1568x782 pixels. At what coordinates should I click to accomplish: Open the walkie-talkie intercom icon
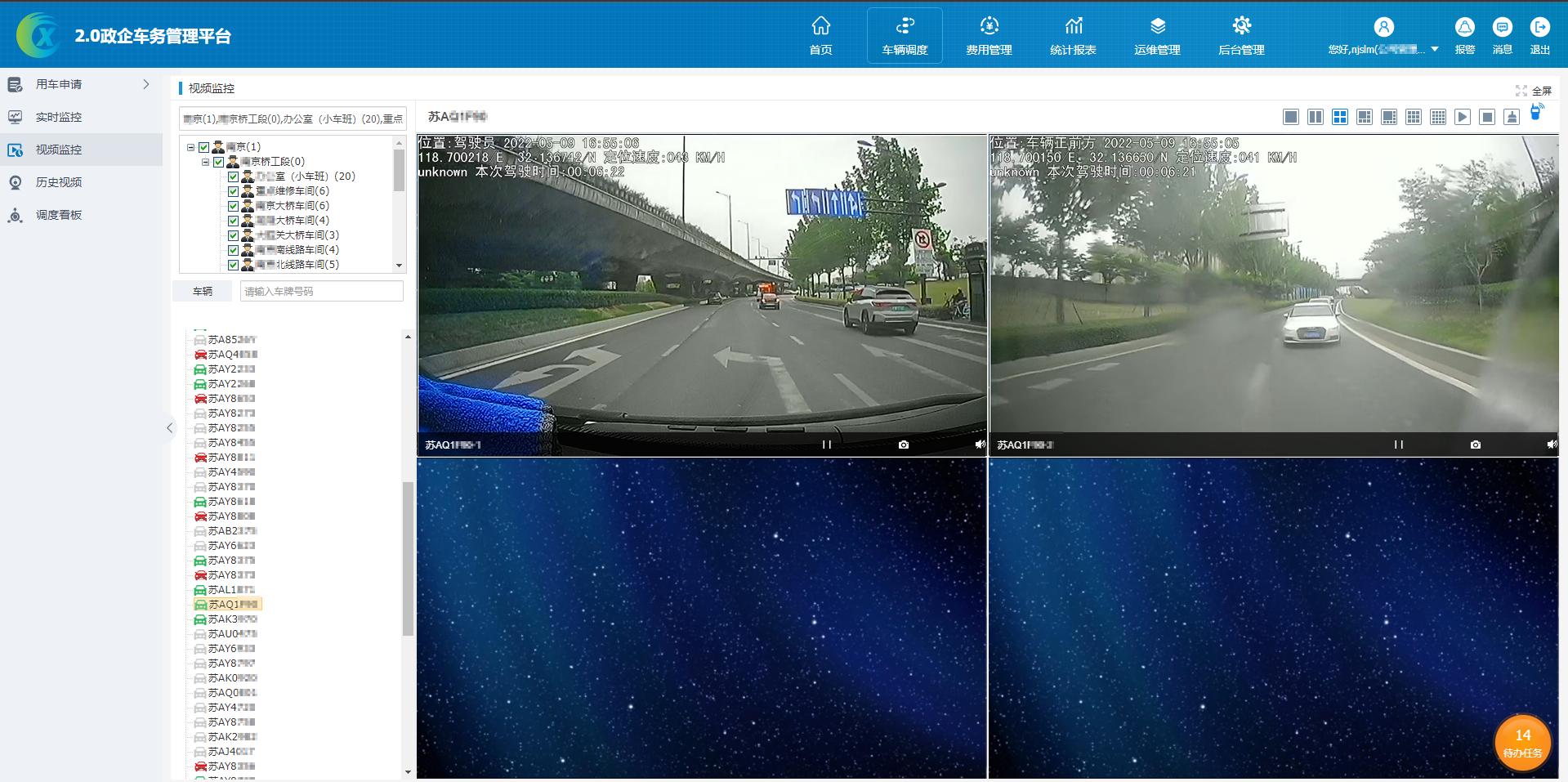tap(1536, 112)
